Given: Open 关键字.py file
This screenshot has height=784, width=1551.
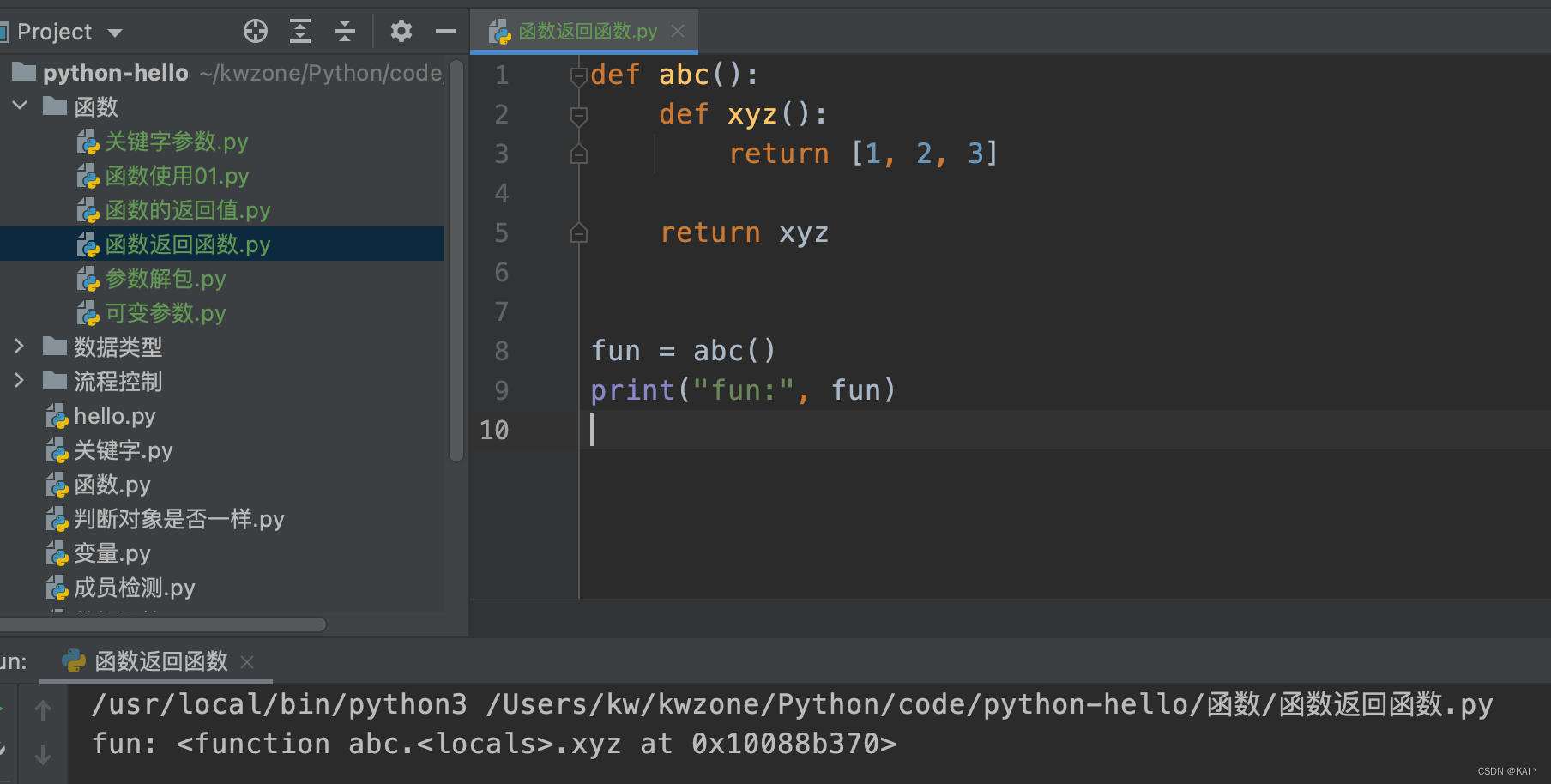Looking at the screenshot, I should pos(124,450).
